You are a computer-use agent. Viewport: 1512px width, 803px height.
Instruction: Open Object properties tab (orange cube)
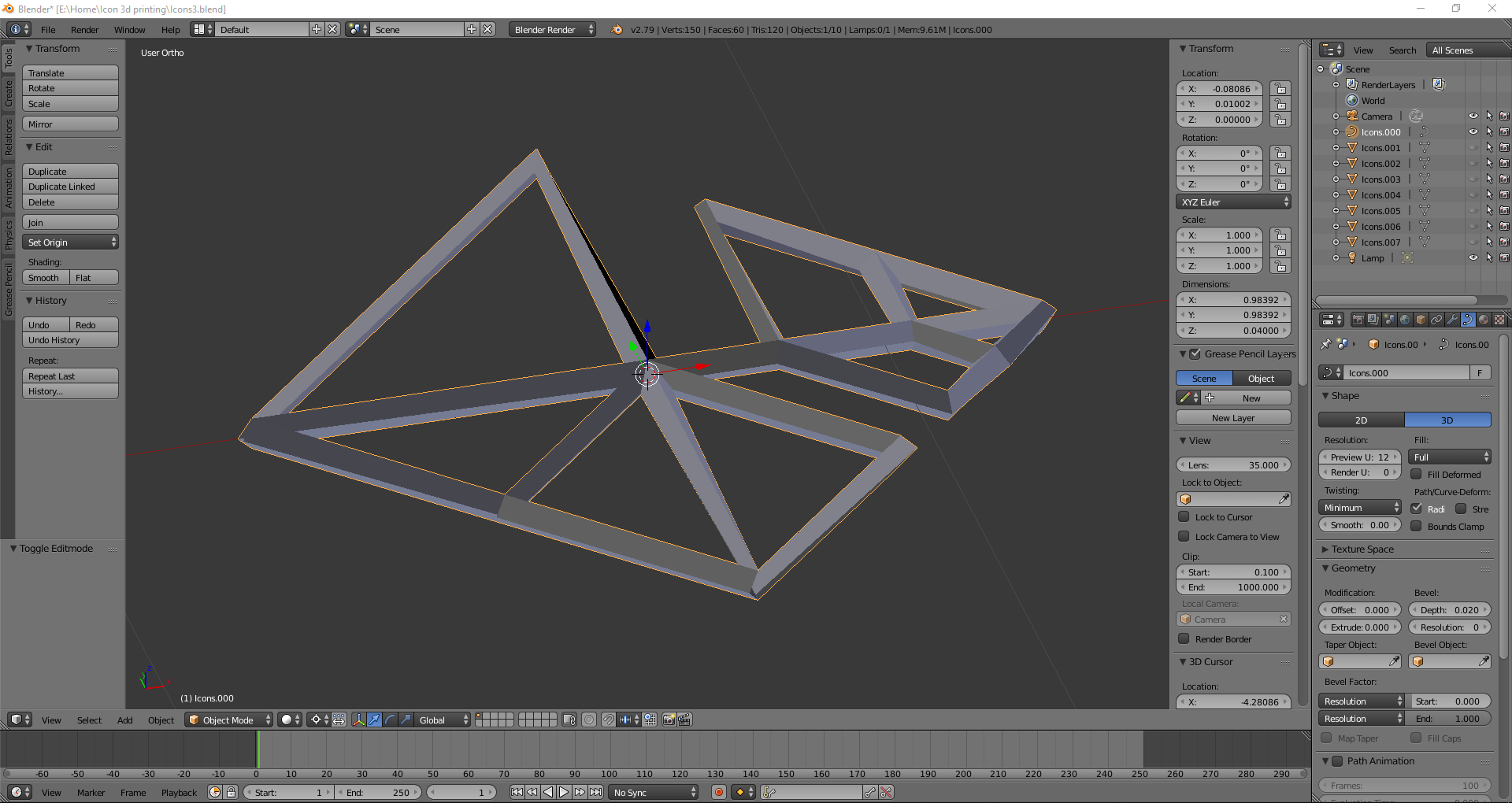1421,320
